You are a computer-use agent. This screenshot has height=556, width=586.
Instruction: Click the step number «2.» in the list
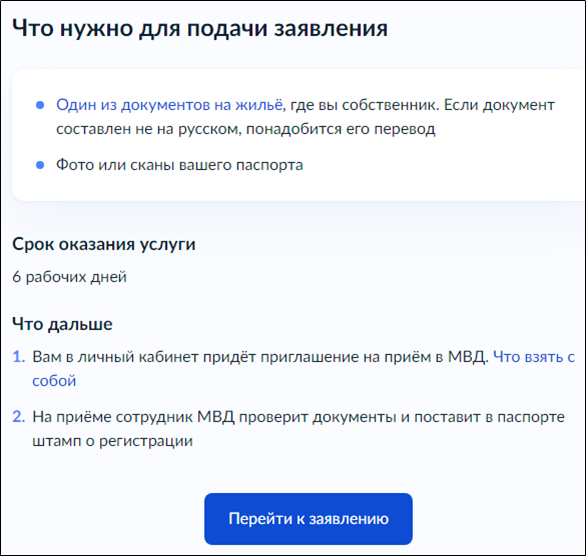[19, 417]
